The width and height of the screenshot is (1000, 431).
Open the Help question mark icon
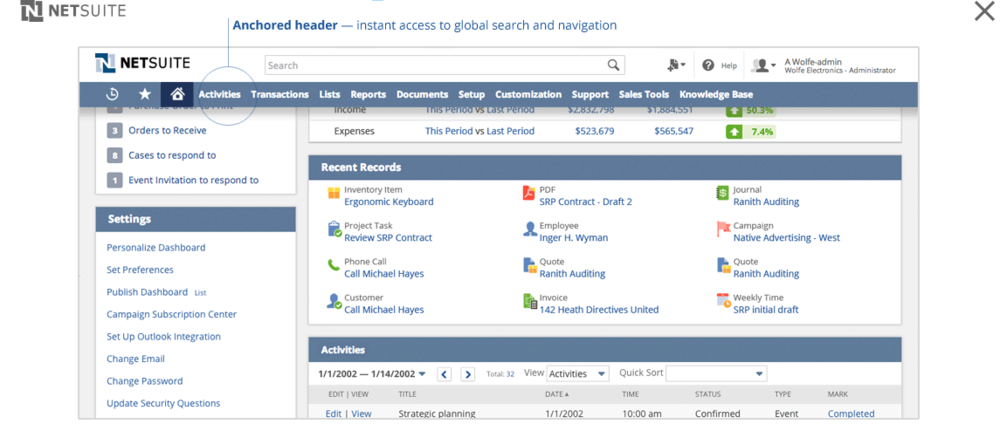click(x=708, y=65)
